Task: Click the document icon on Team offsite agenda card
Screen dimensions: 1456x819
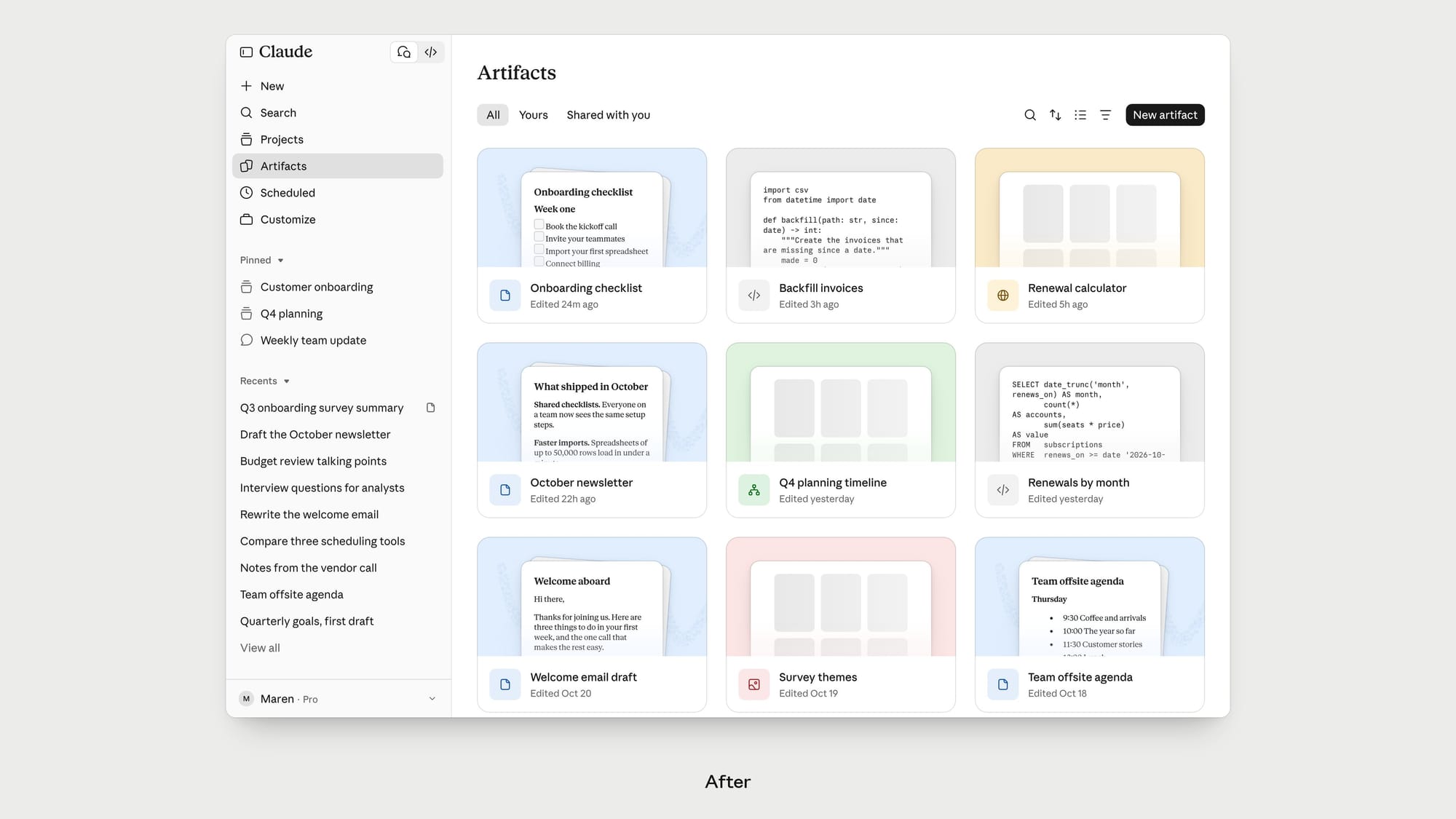Action: [x=1003, y=684]
